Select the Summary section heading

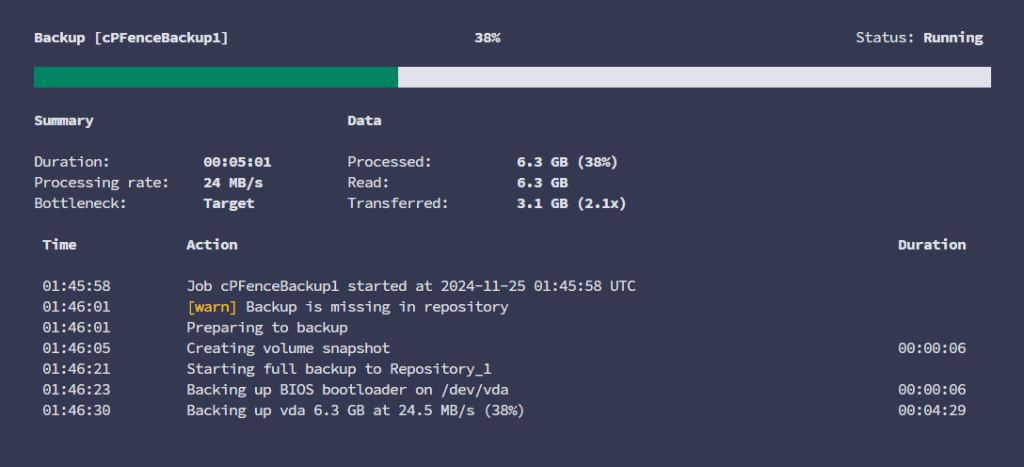[x=64, y=121]
